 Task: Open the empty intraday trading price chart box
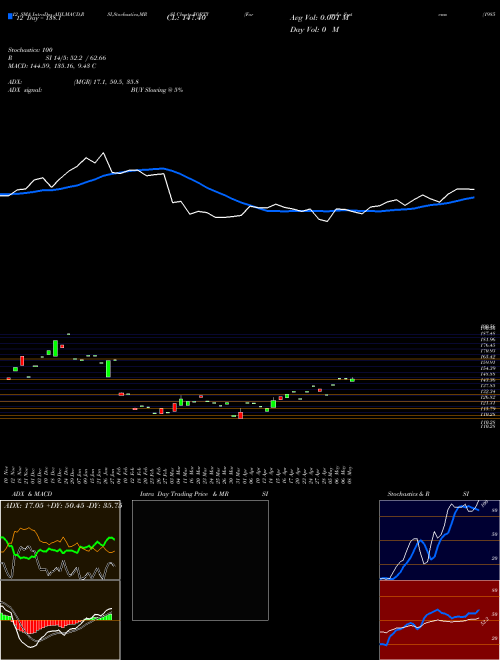tap(200, 560)
